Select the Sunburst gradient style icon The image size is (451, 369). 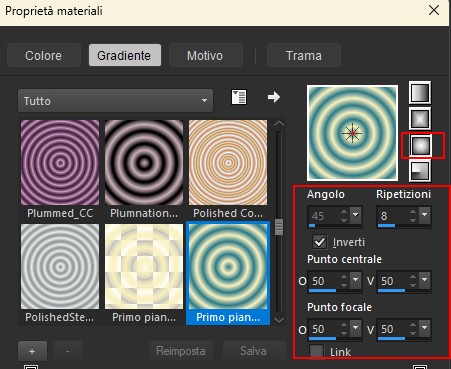[x=420, y=145]
